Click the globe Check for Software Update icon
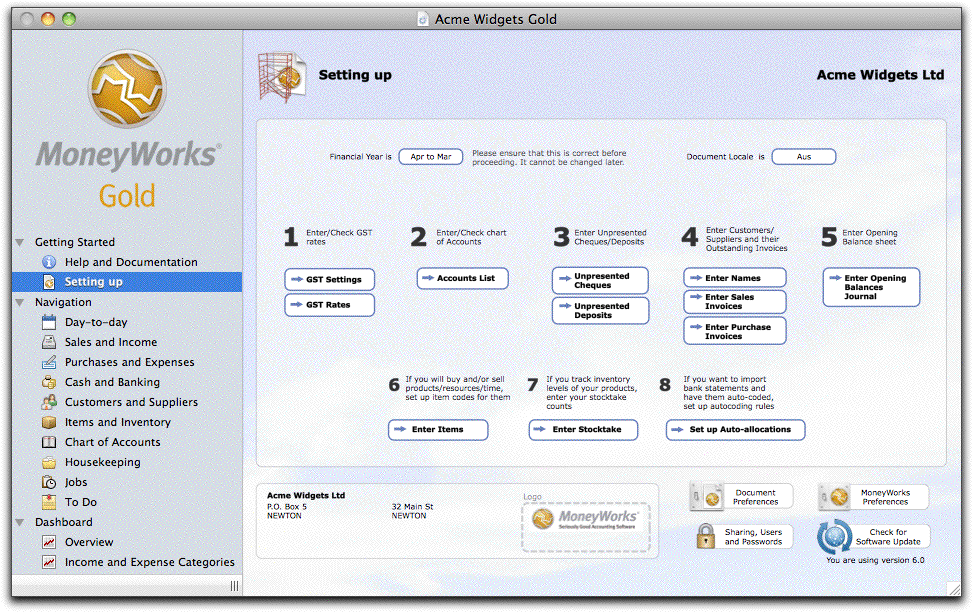This screenshot has width=973, height=612. pos(835,536)
